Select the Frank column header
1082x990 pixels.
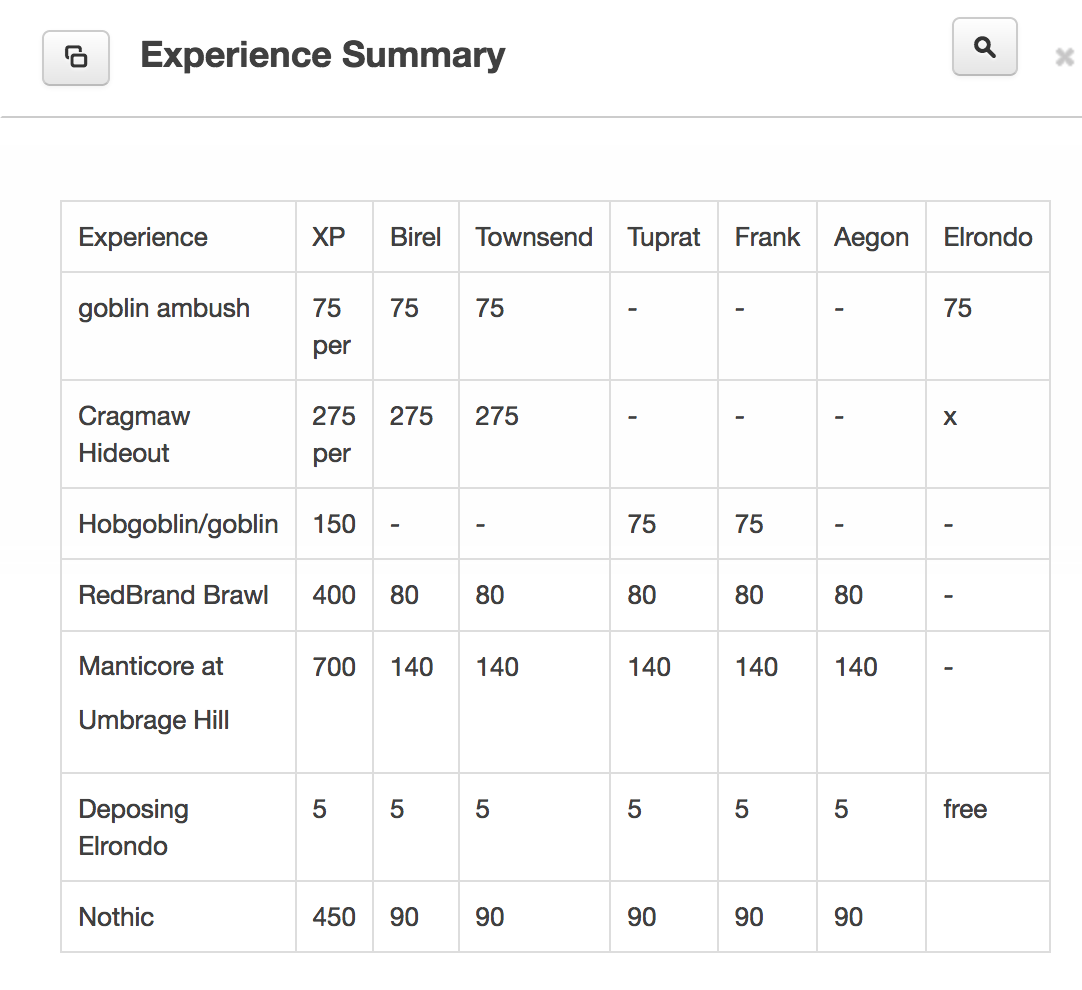coord(767,237)
